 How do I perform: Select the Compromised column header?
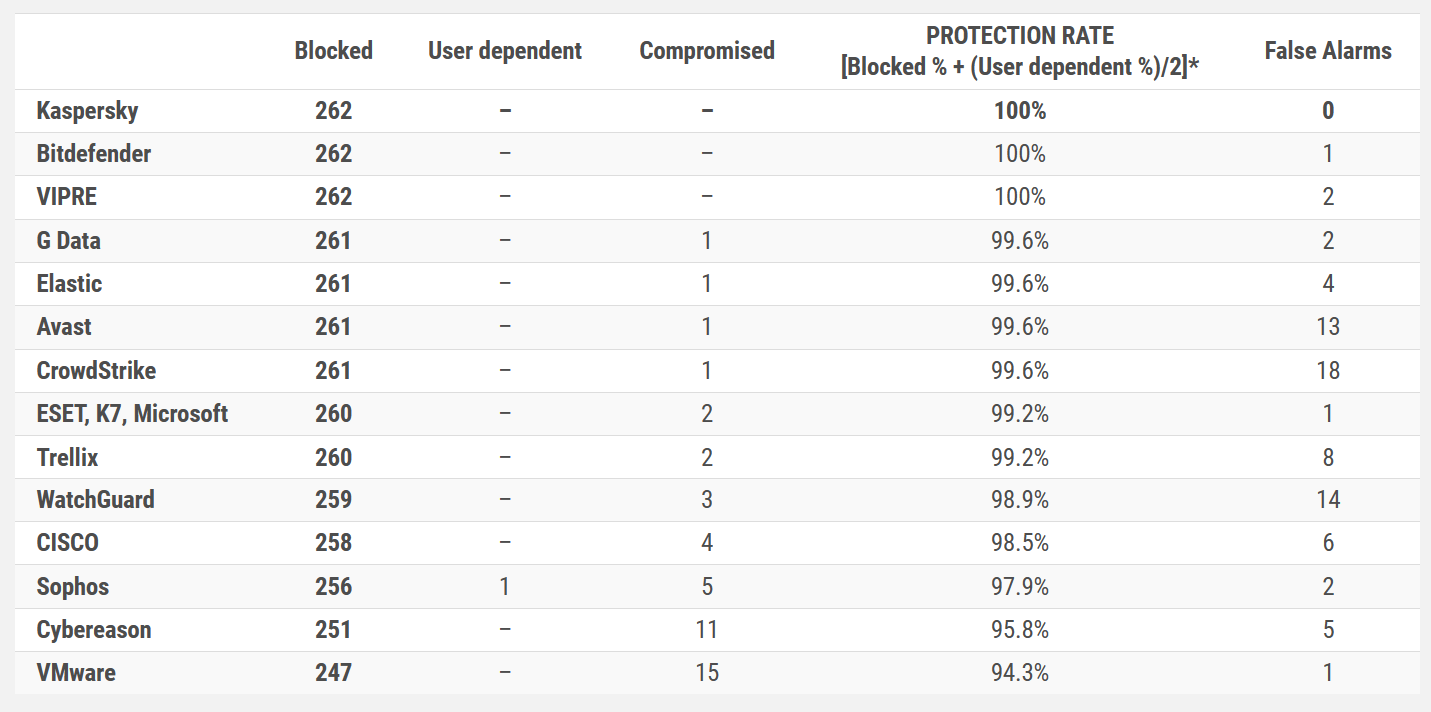tap(707, 51)
